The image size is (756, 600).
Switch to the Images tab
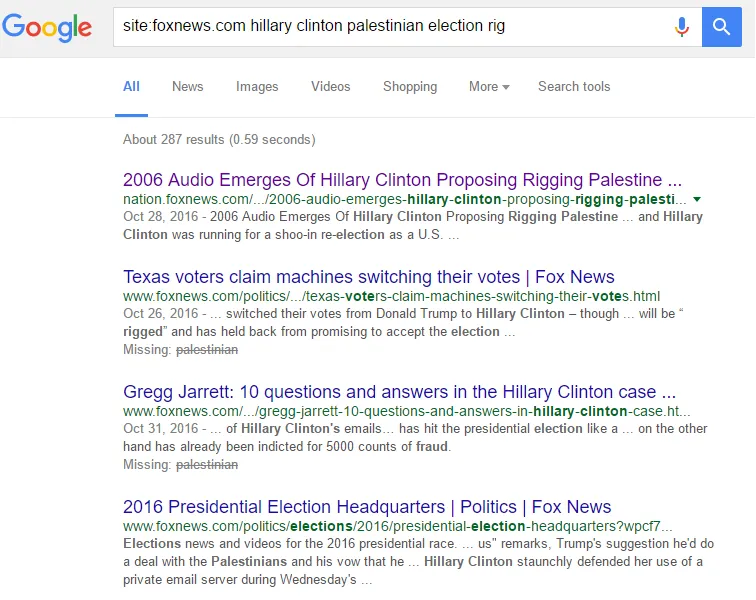257,87
